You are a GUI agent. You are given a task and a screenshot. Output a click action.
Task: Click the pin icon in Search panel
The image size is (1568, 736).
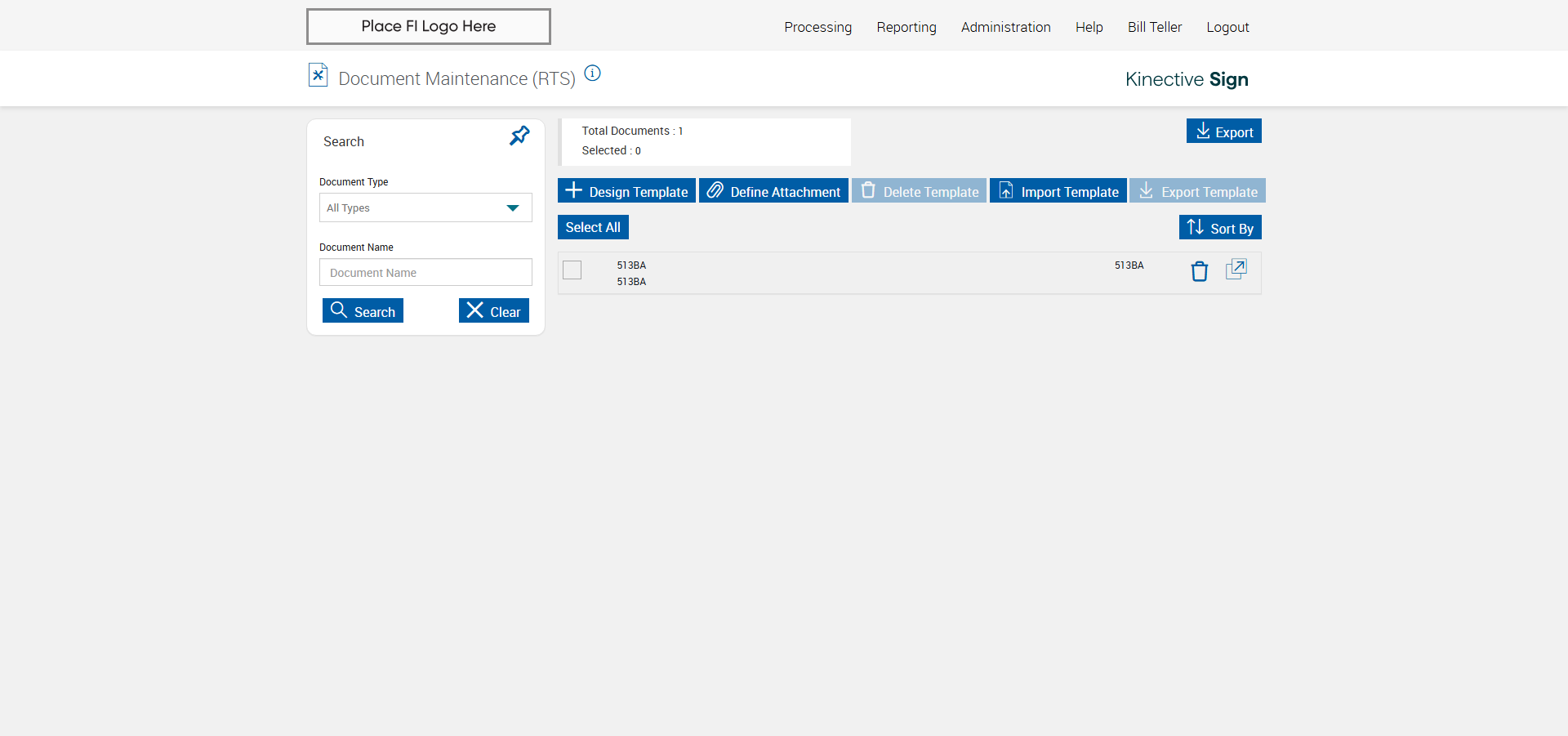point(519,136)
